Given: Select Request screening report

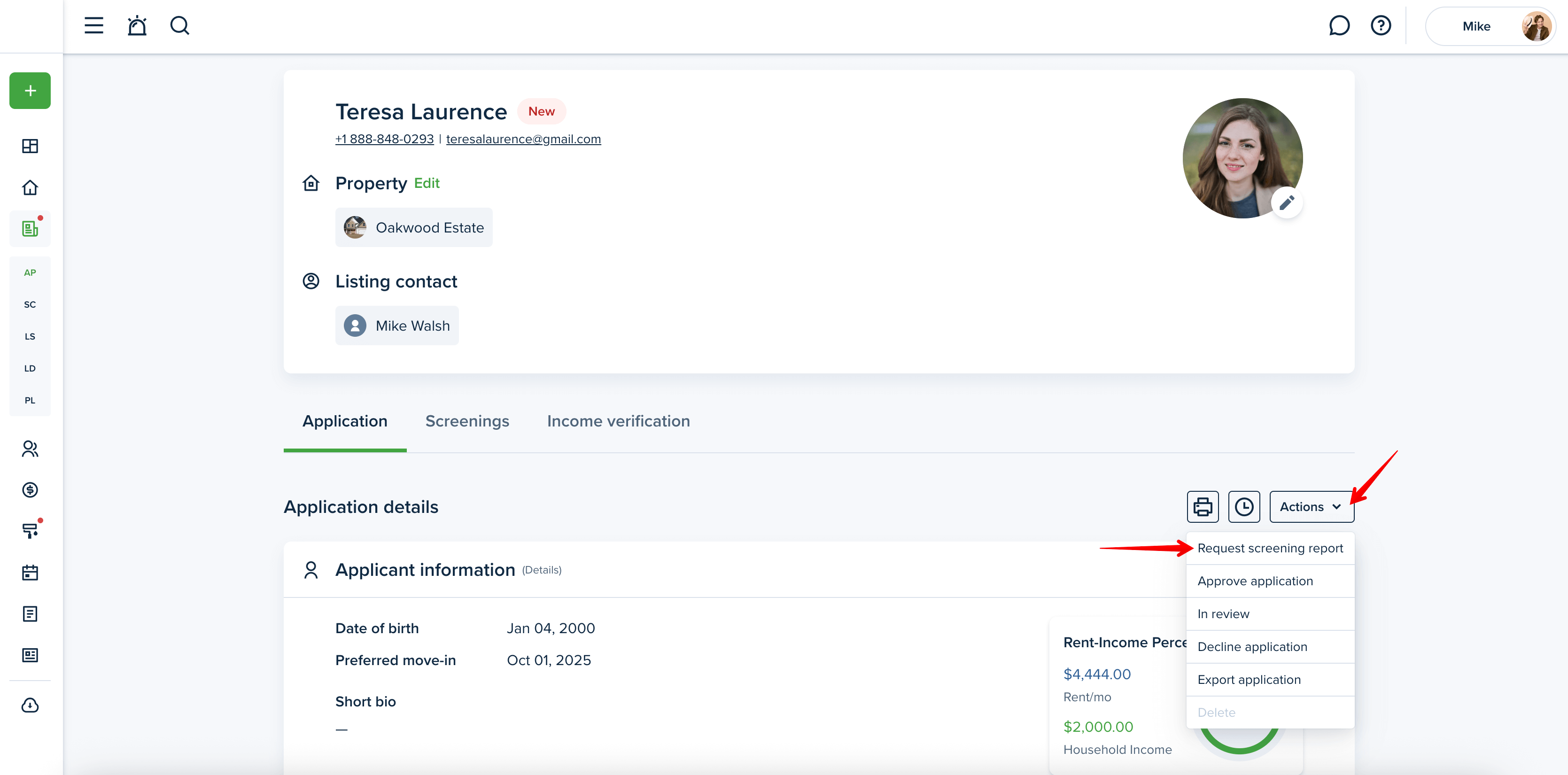Looking at the screenshot, I should 1270,548.
